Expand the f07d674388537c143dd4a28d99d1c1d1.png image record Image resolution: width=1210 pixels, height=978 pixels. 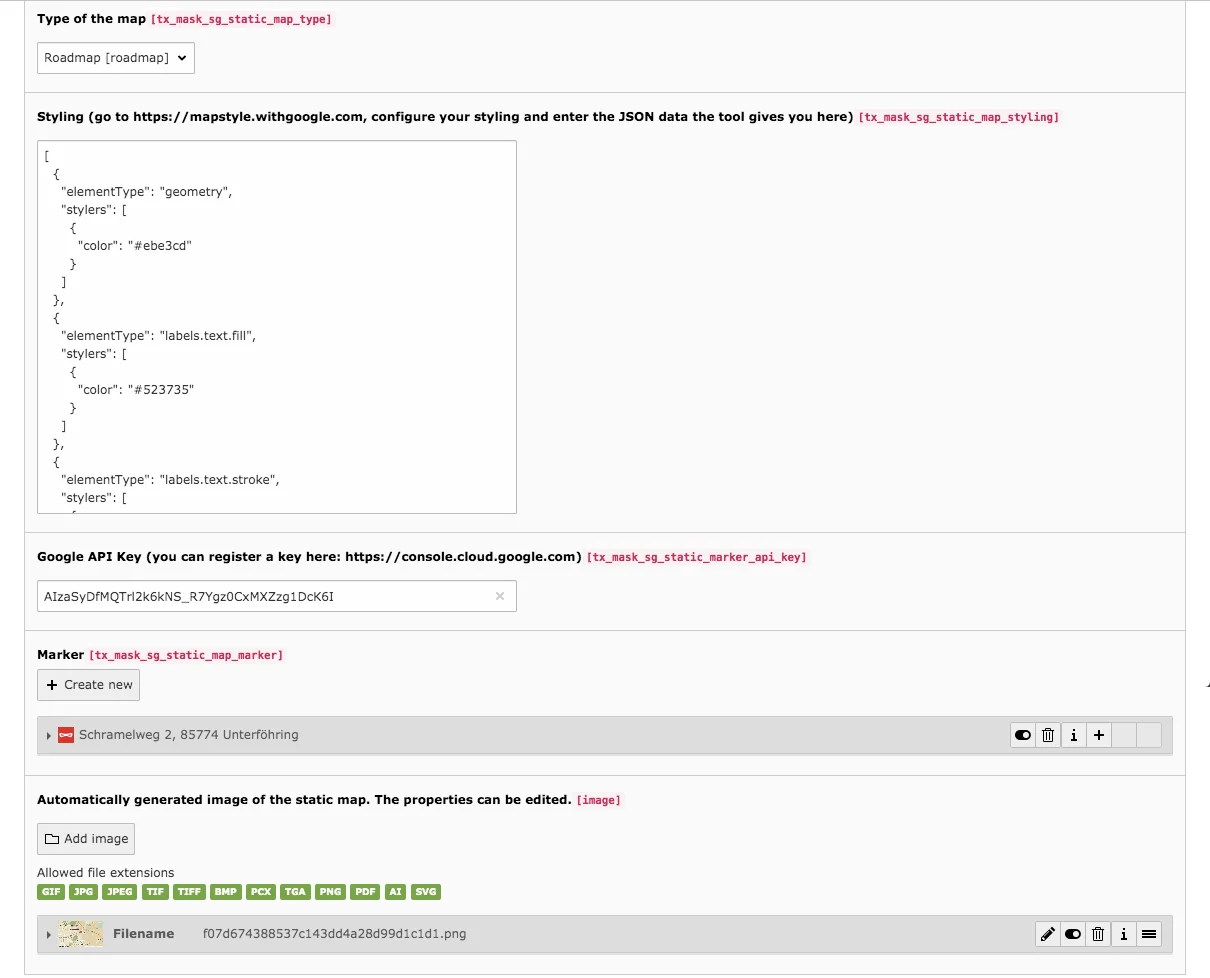tap(48, 934)
